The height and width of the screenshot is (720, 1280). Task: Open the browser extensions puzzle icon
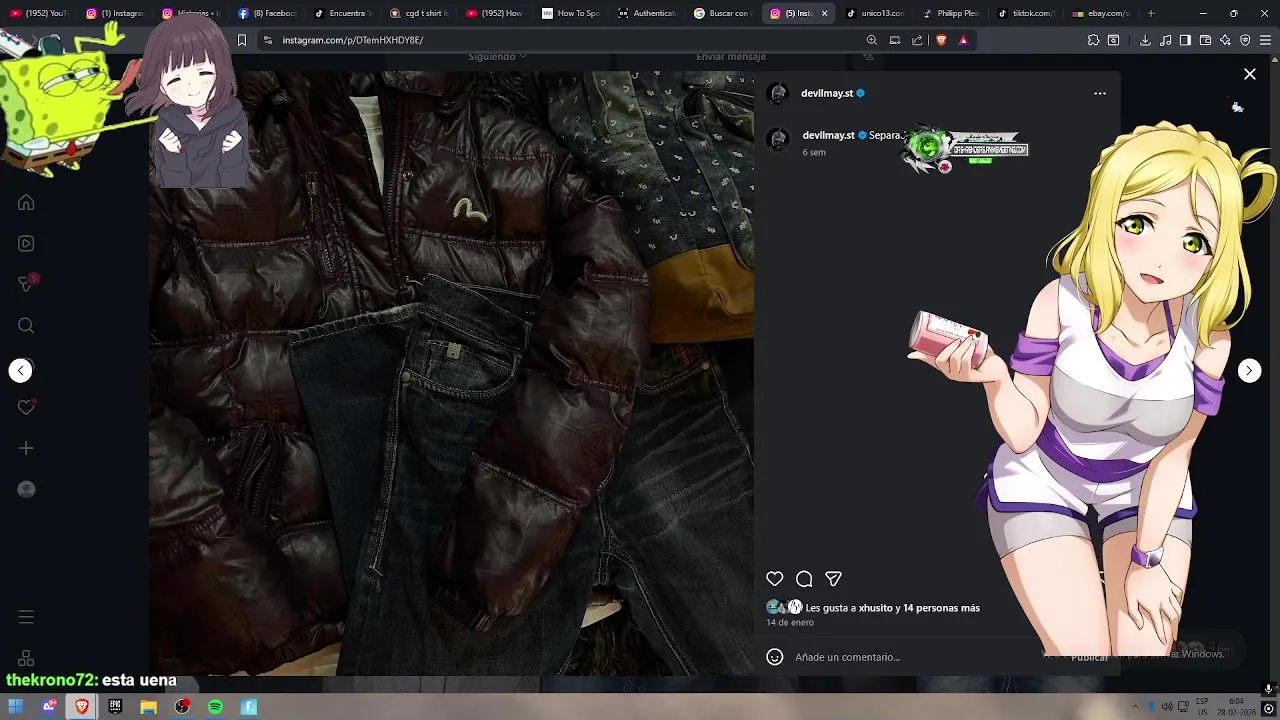tap(1093, 40)
